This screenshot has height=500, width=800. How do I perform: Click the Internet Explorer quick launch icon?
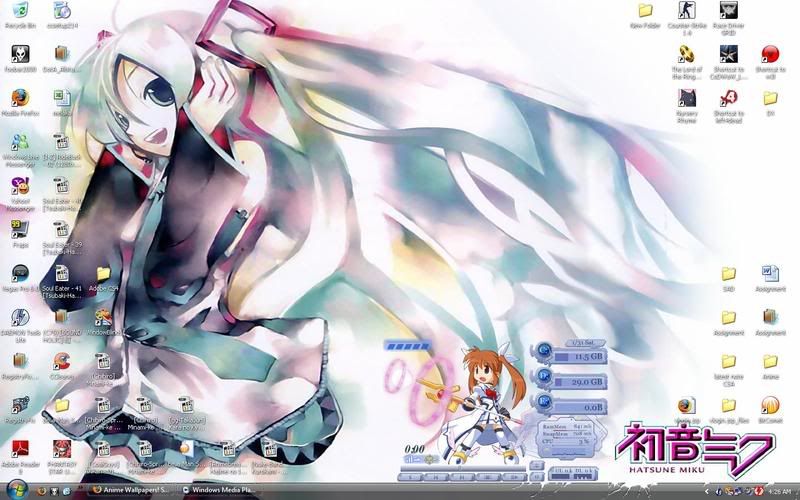coord(67,491)
